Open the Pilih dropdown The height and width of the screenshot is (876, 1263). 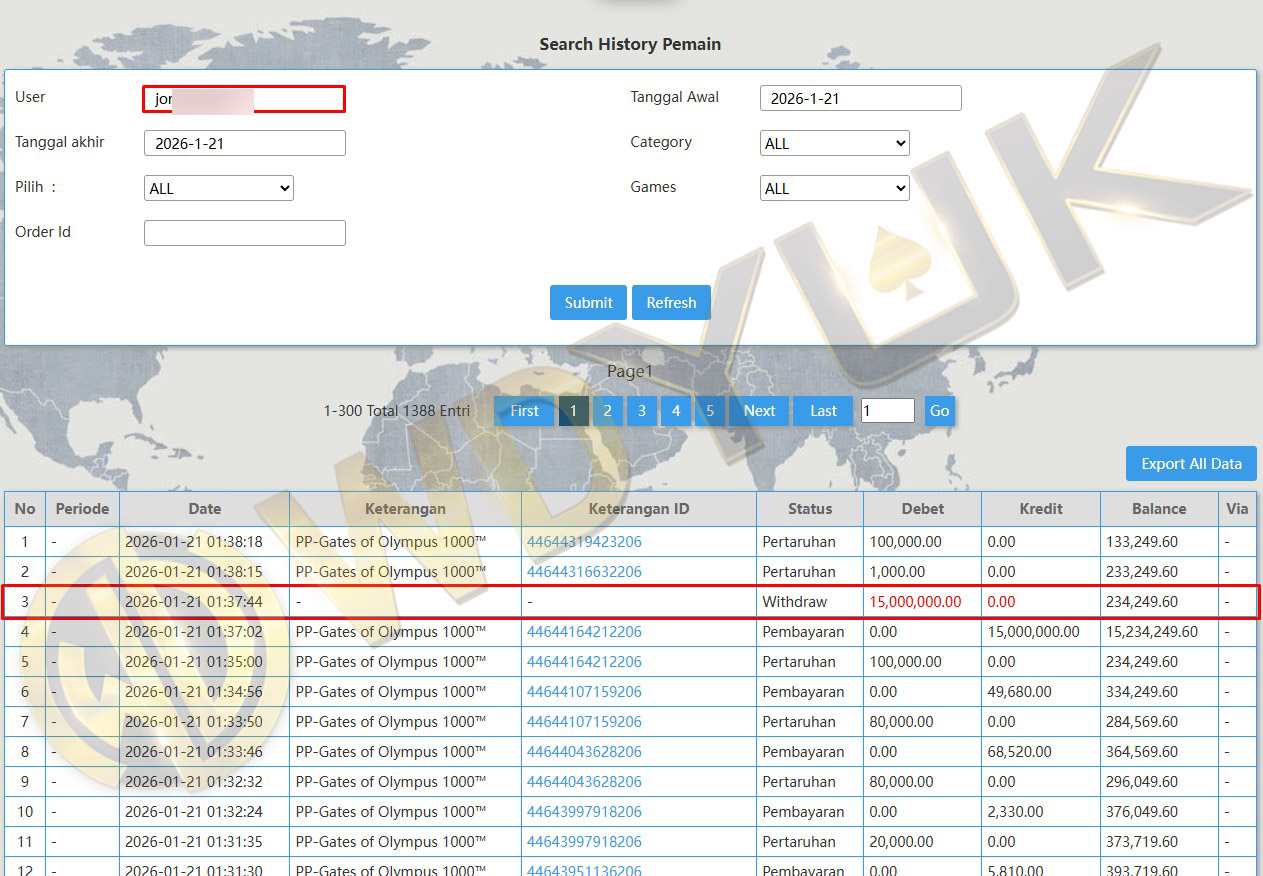click(x=219, y=188)
